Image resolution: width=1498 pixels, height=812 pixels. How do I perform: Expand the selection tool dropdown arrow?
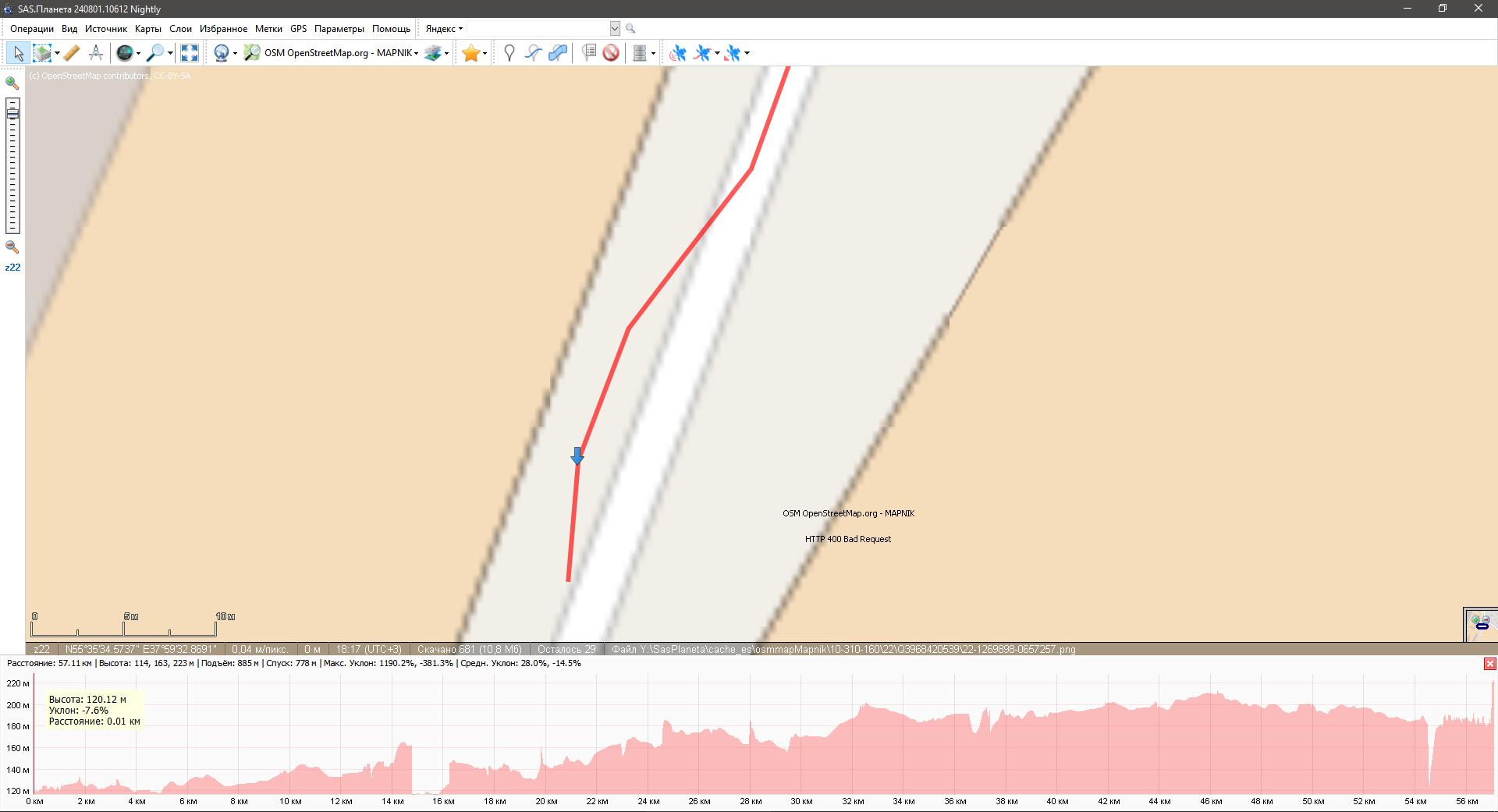point(58,54)
